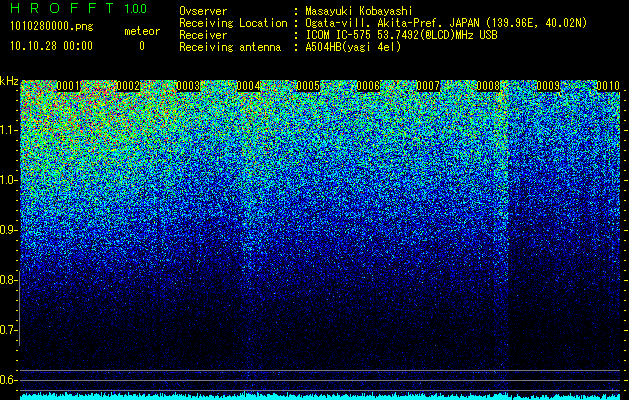The image size is (629, 400).
Task: Click the time marker 0008
Action: tap(488, 86)
